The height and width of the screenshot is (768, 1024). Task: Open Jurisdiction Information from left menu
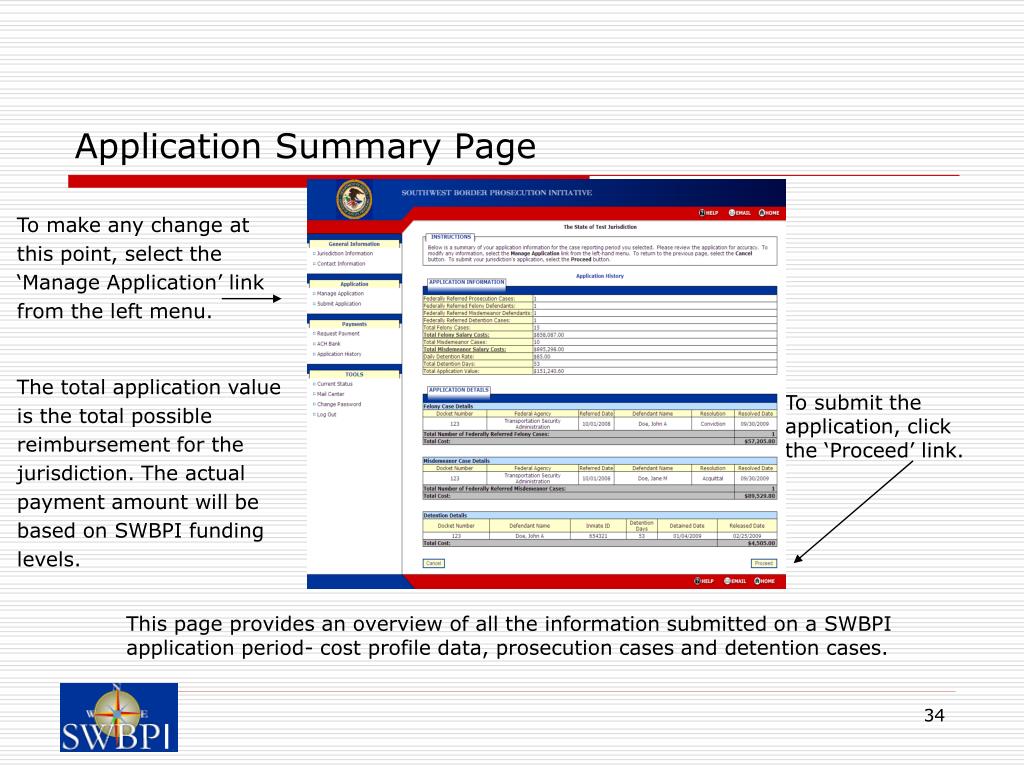pos(344,253)
